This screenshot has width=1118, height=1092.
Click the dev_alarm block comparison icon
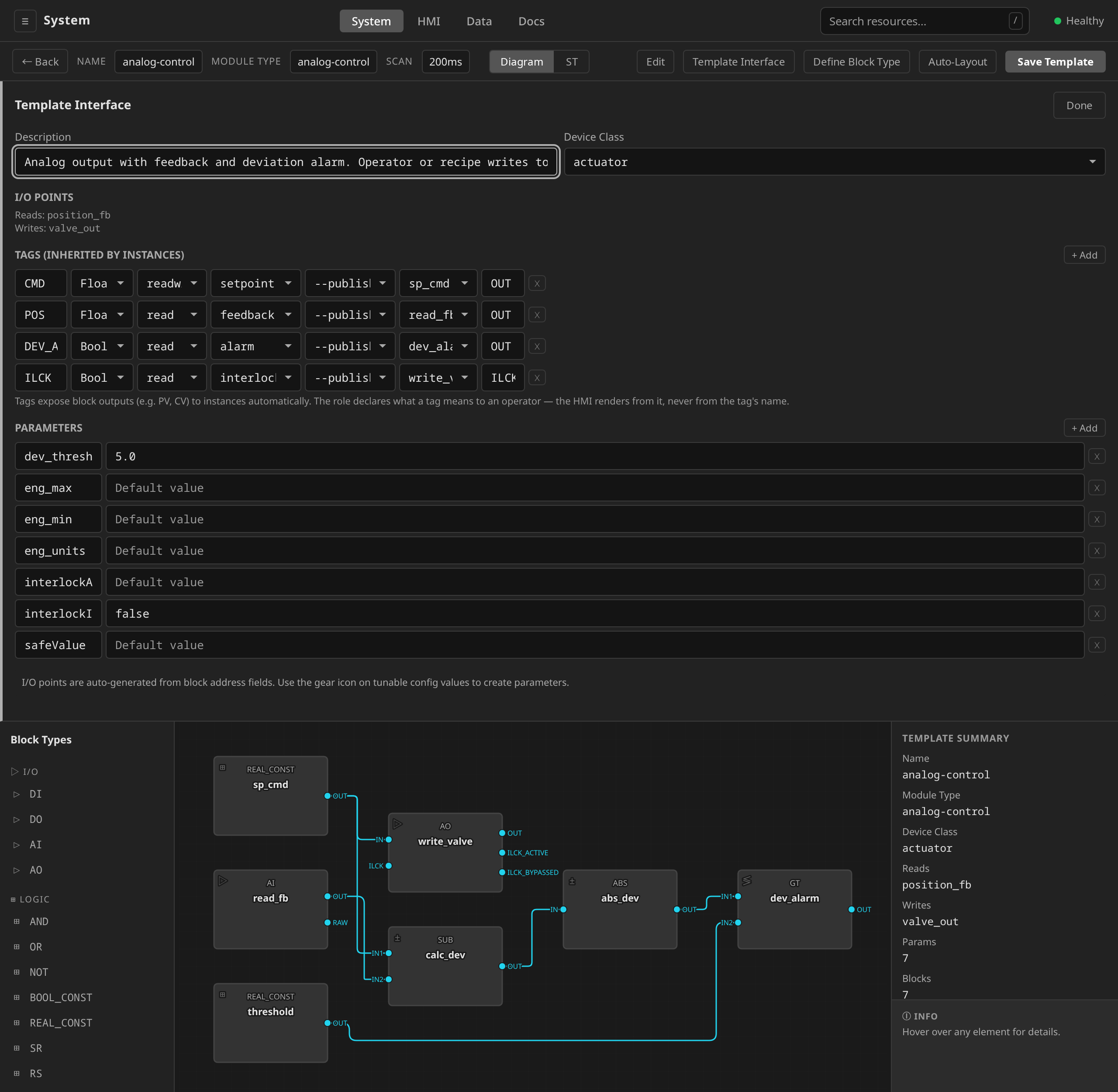746,880
